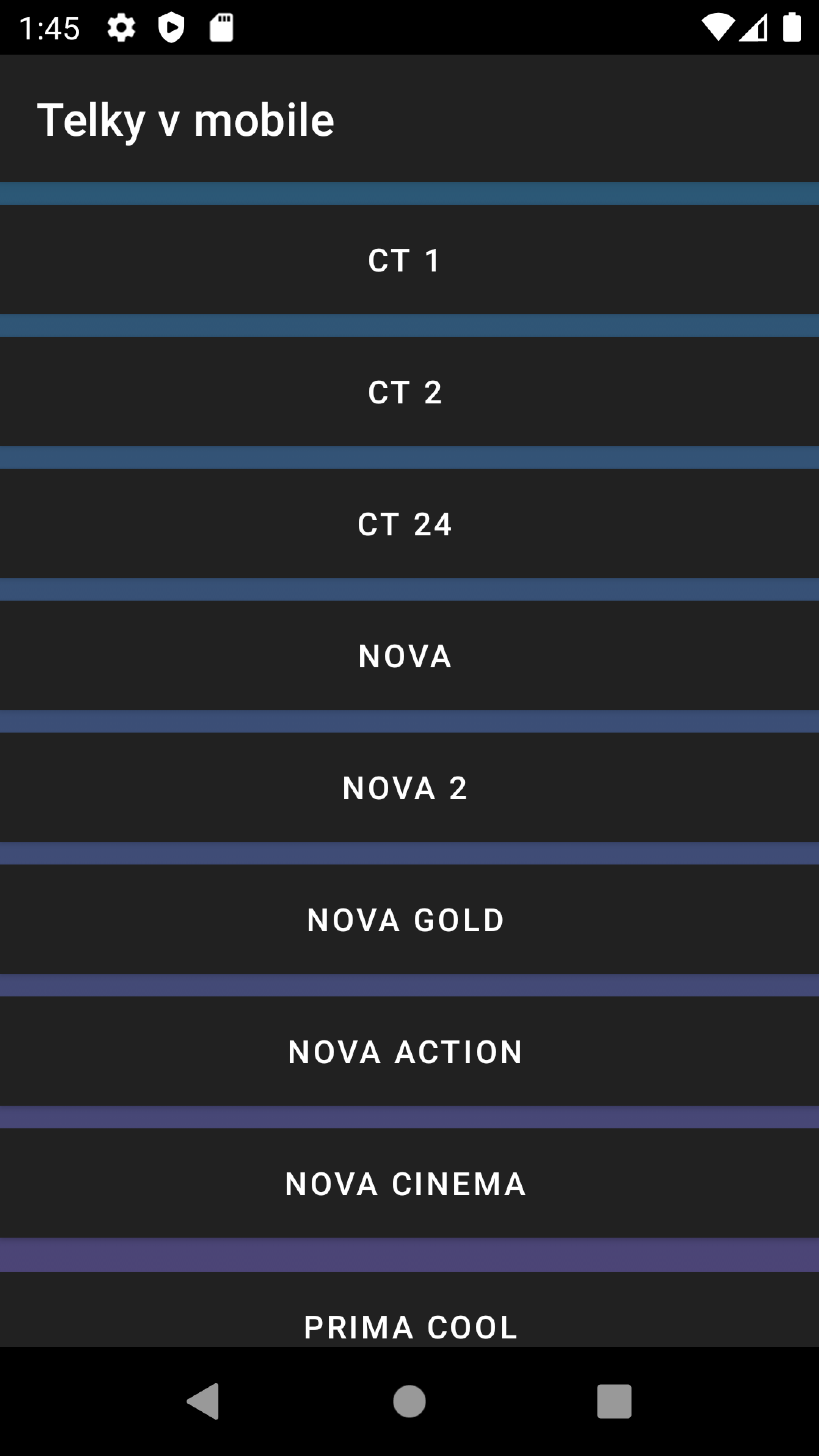819x1456 pixels.
Task: Open the CT 1 channel
Action: (409, 259)
